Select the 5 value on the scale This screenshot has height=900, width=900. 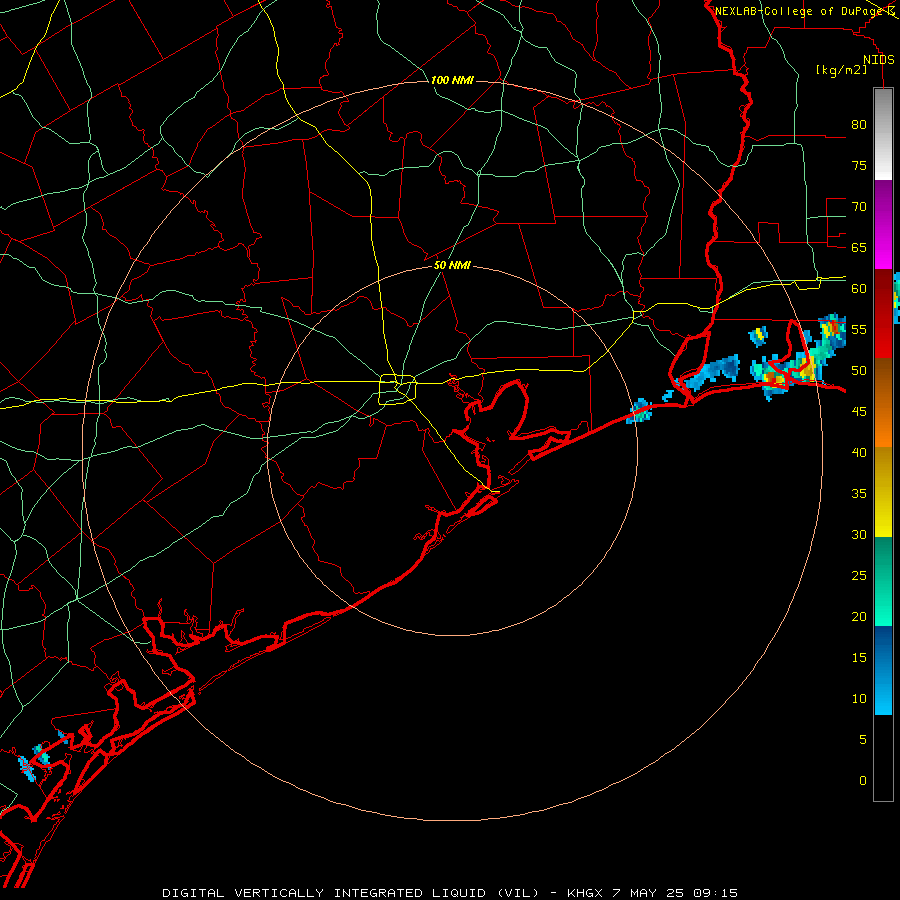(x=863, y=740)
